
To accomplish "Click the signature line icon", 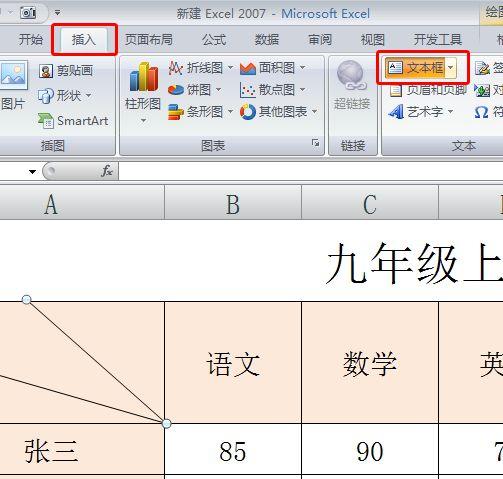I will [482, 68].
